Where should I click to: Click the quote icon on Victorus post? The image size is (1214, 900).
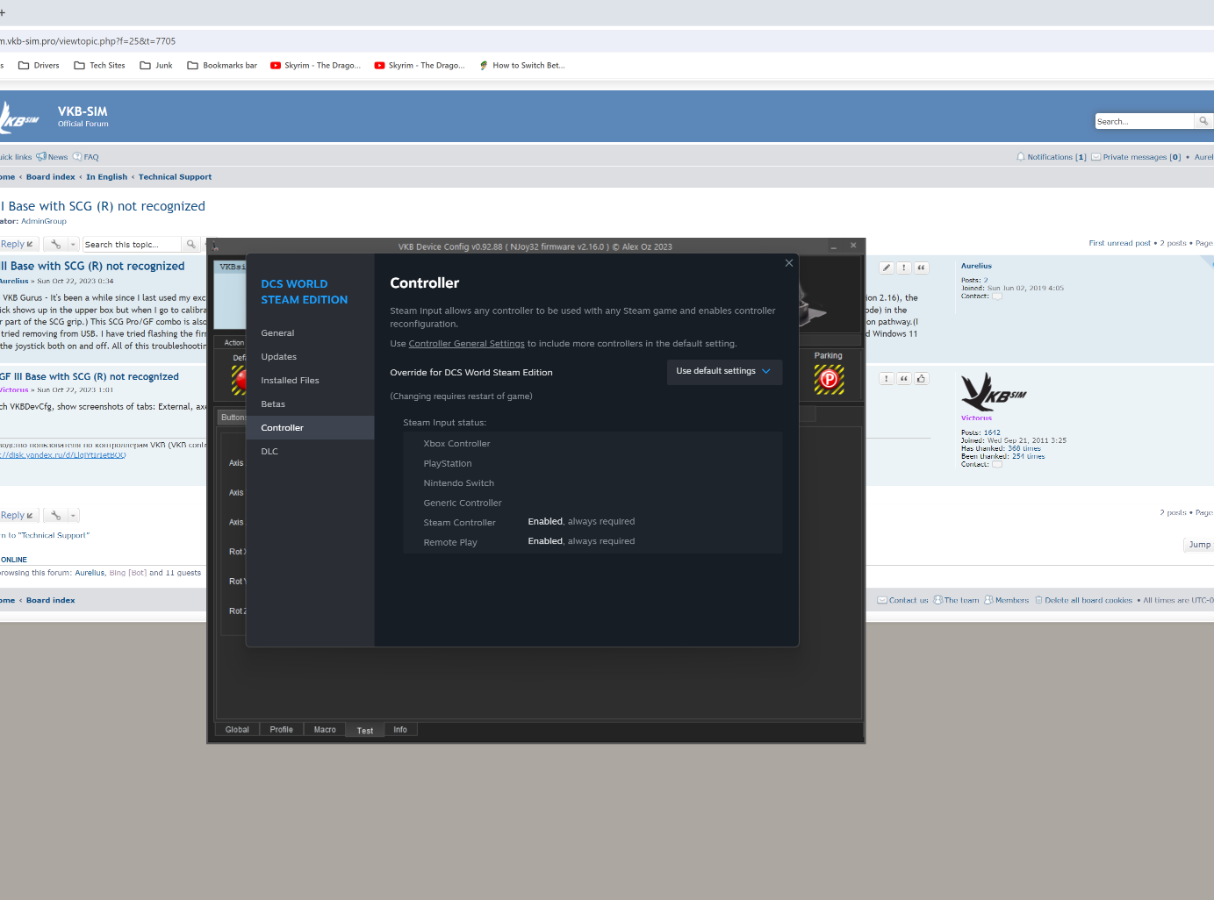[x=904, y=378]
